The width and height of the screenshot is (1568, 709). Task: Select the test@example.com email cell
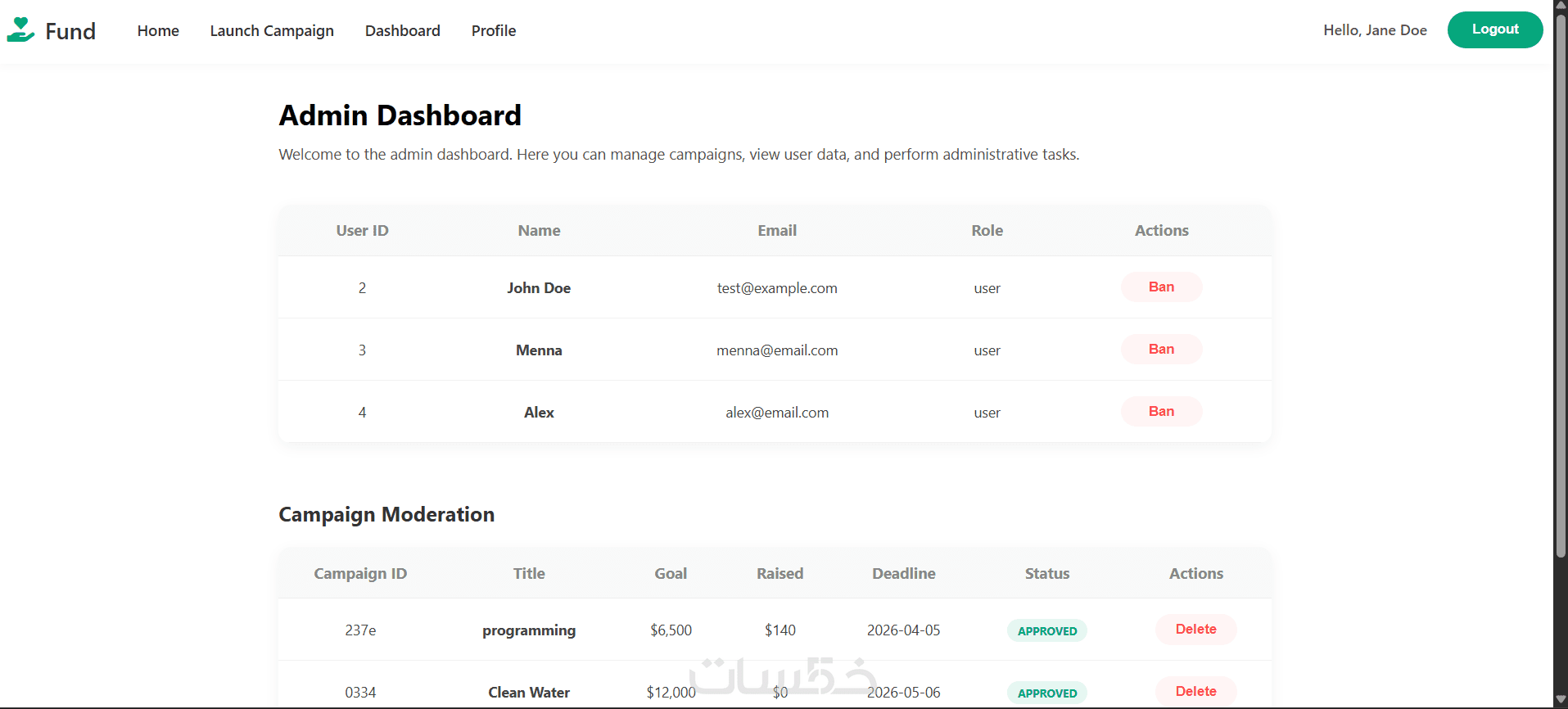(777, 288)
